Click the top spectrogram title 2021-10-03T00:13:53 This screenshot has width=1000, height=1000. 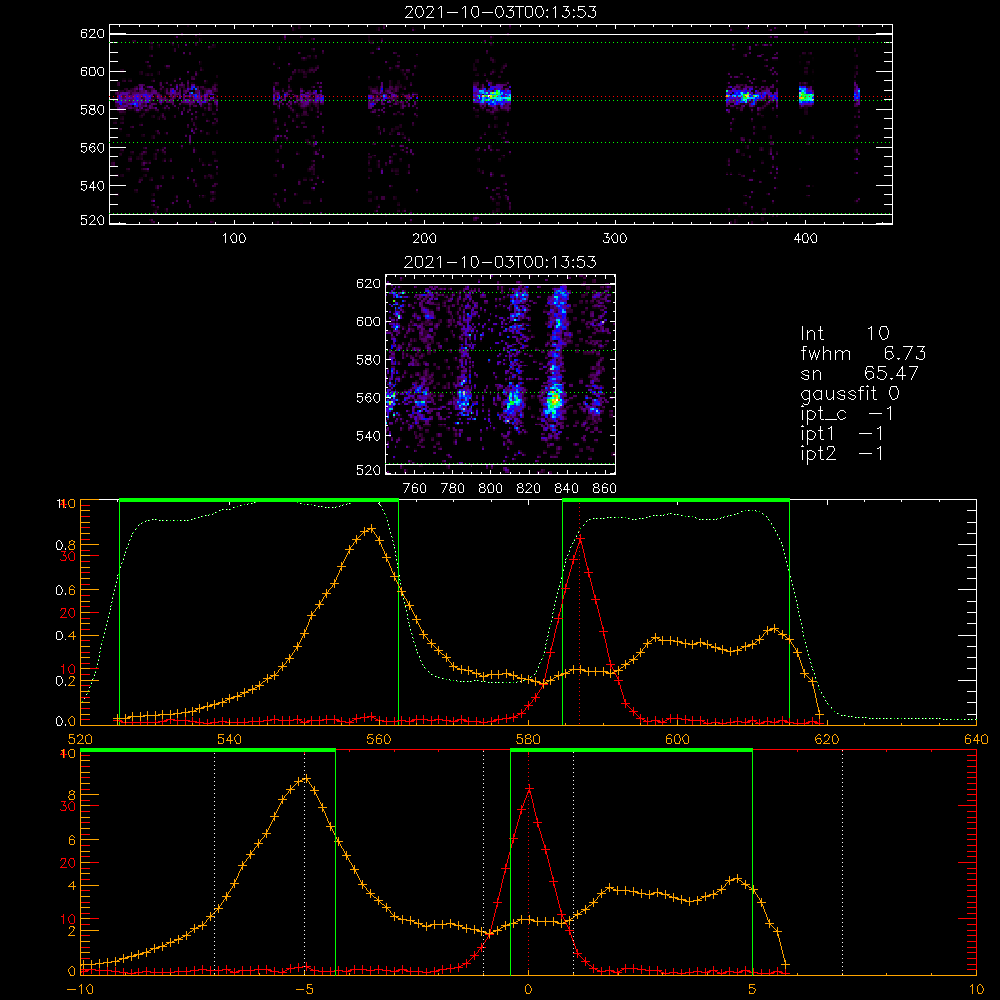click(501, 12)
